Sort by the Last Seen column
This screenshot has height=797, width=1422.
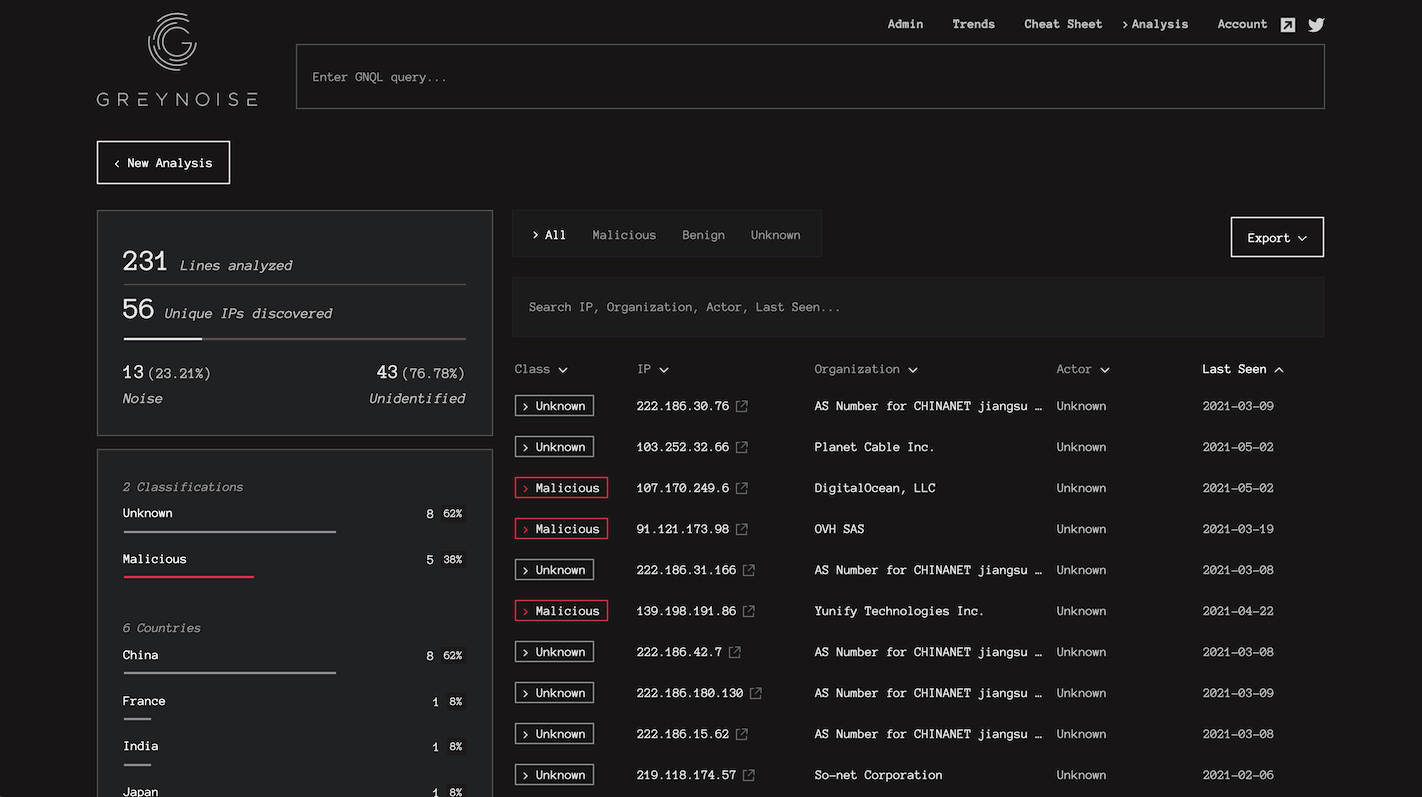1242,369
